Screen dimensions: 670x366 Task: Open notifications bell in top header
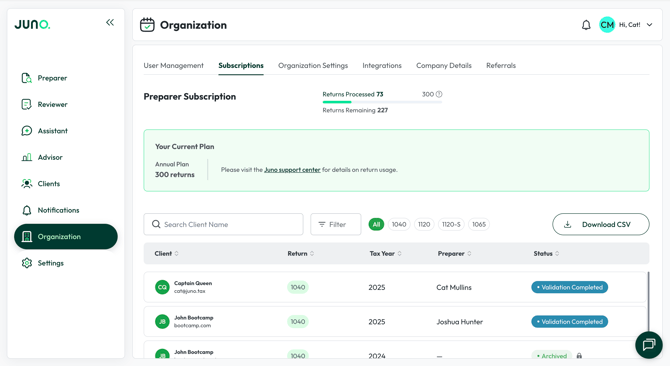[586, 25]
